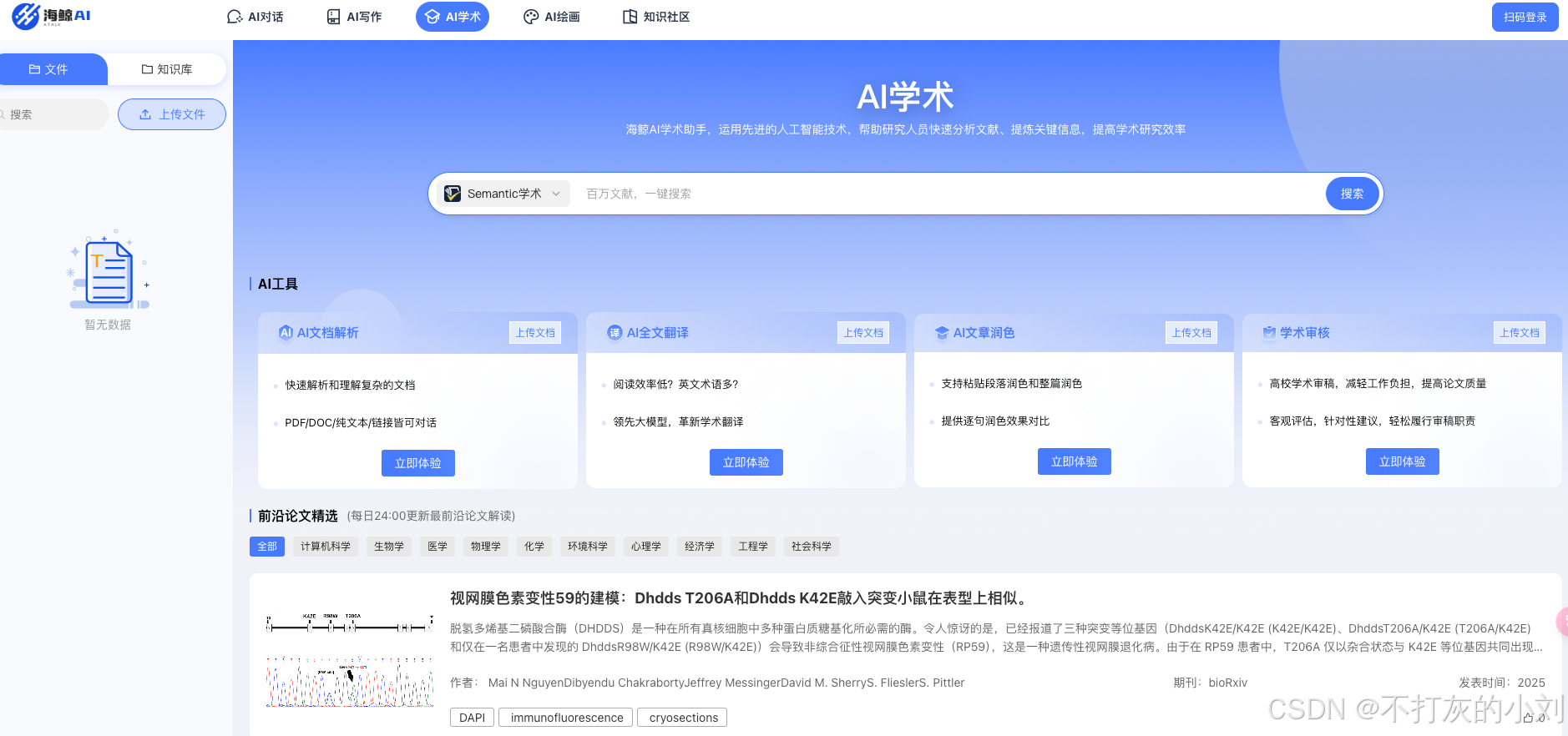1568x736 pixels.
Task: Click 上传文档 on the AI全文翻译 card
Action: 863,333
